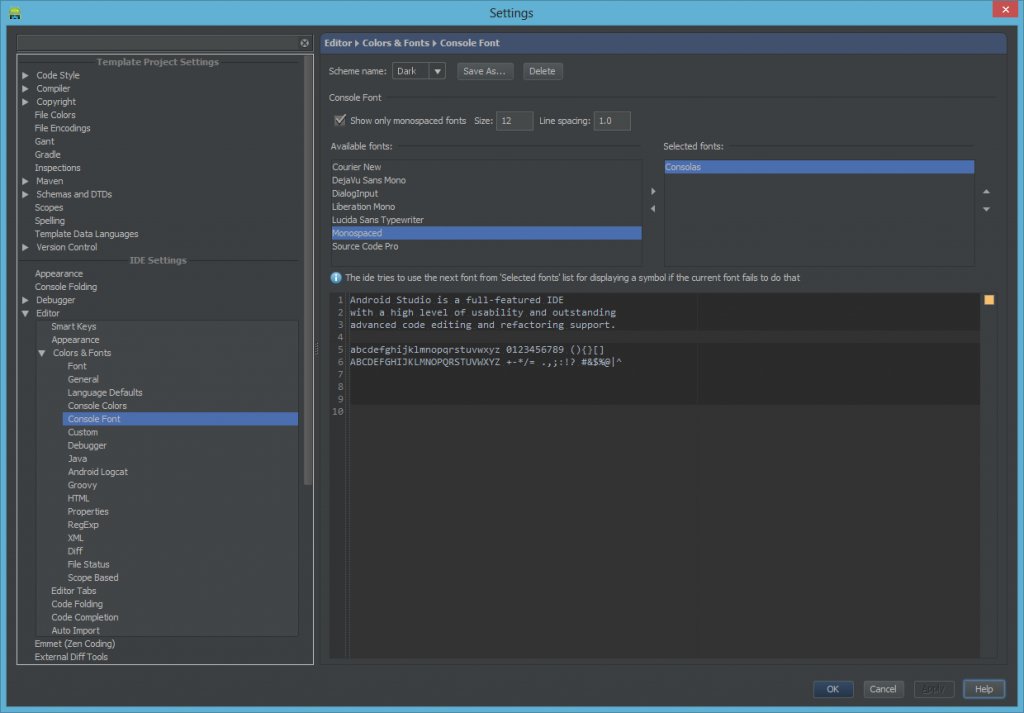Open Groovy color settings

point(82,485)
